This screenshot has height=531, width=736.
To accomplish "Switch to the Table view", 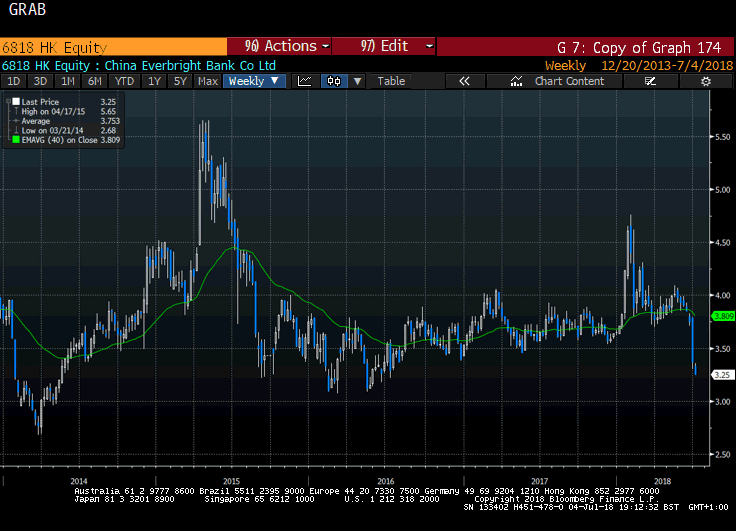I will 391,81.
